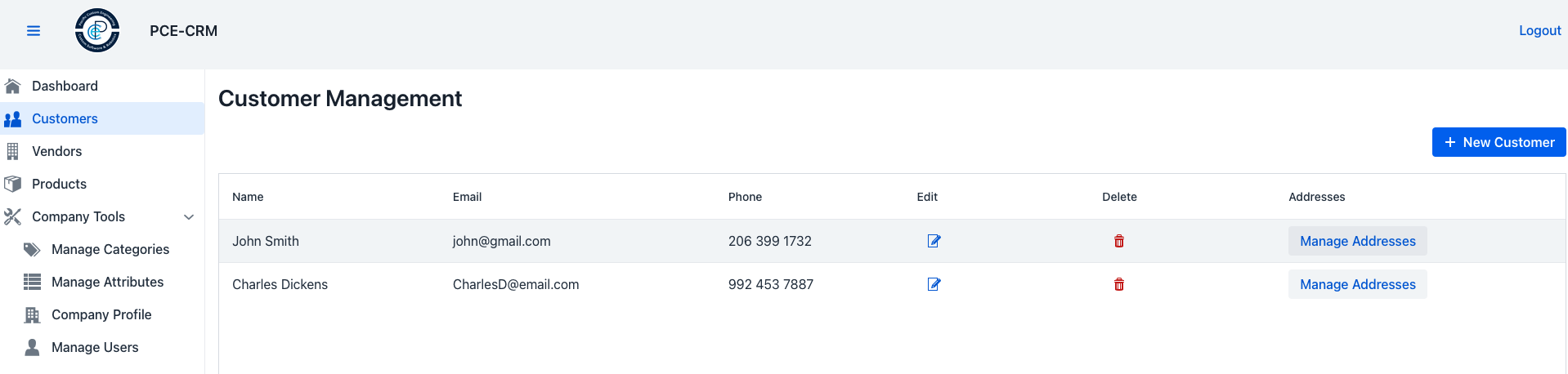Open the Vendors building icon
Screen dimensions: 1568x374
pos(13,151)
